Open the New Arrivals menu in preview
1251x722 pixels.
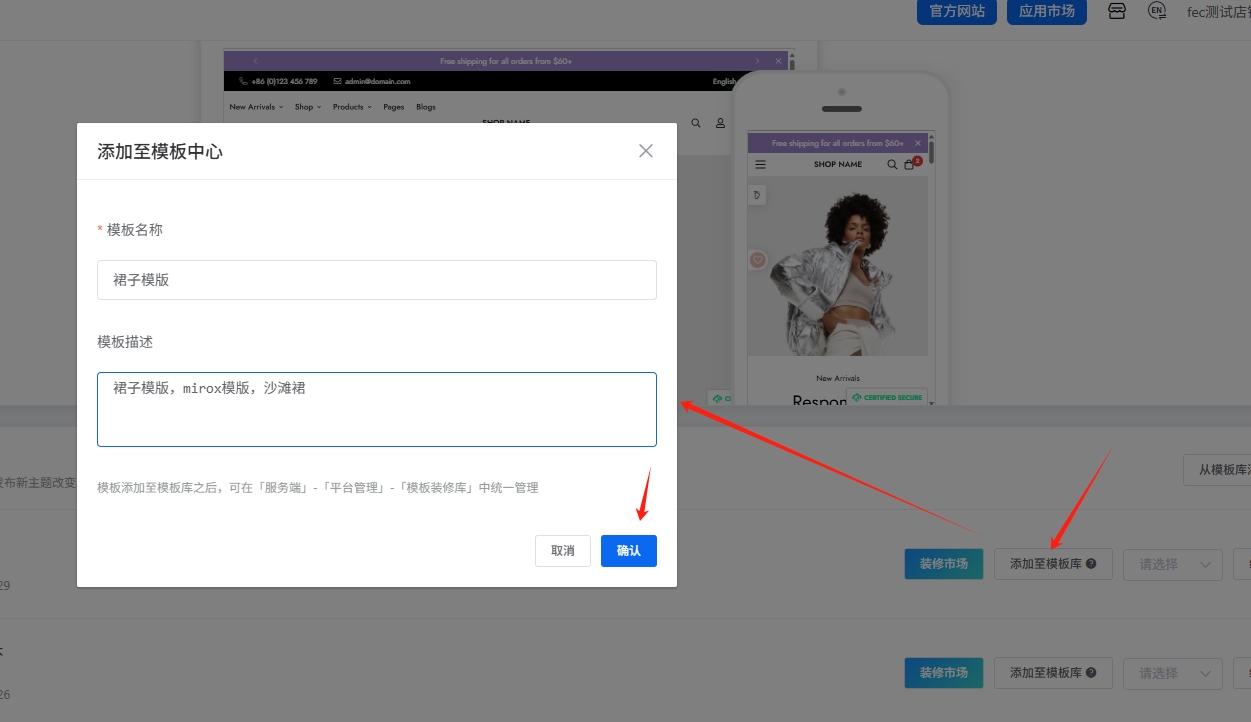tap(256, 107)
